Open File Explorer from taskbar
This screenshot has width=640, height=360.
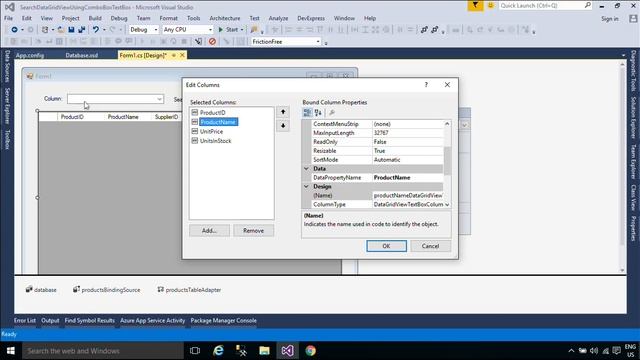pyautogui.click(x=264, y=351)
